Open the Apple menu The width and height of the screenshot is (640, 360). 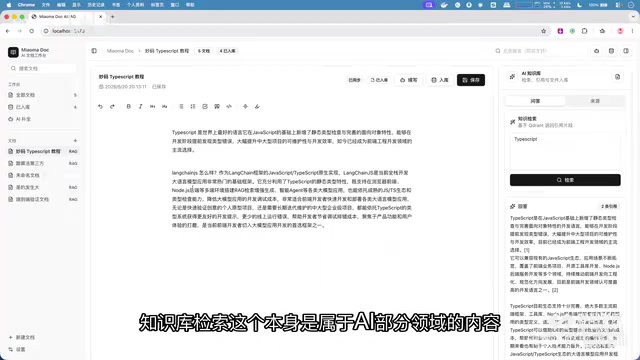9,5
